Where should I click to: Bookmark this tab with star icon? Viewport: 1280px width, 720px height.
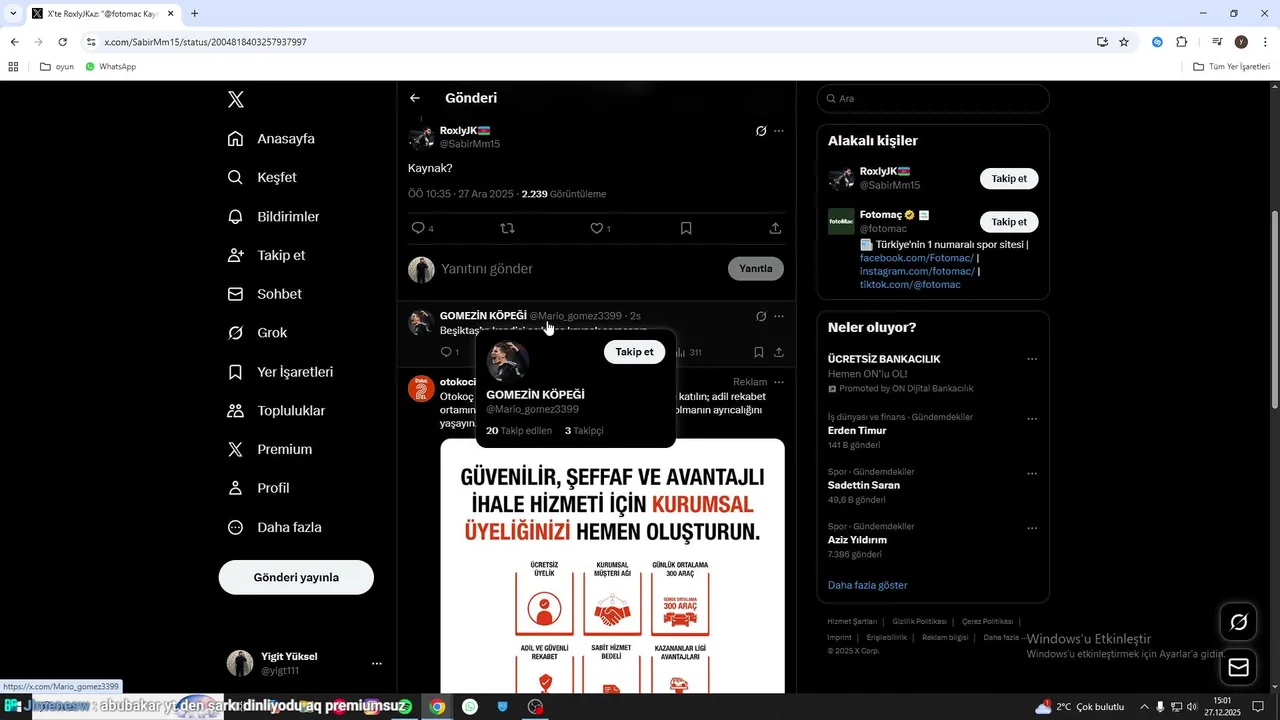[x=1124, y=42]
